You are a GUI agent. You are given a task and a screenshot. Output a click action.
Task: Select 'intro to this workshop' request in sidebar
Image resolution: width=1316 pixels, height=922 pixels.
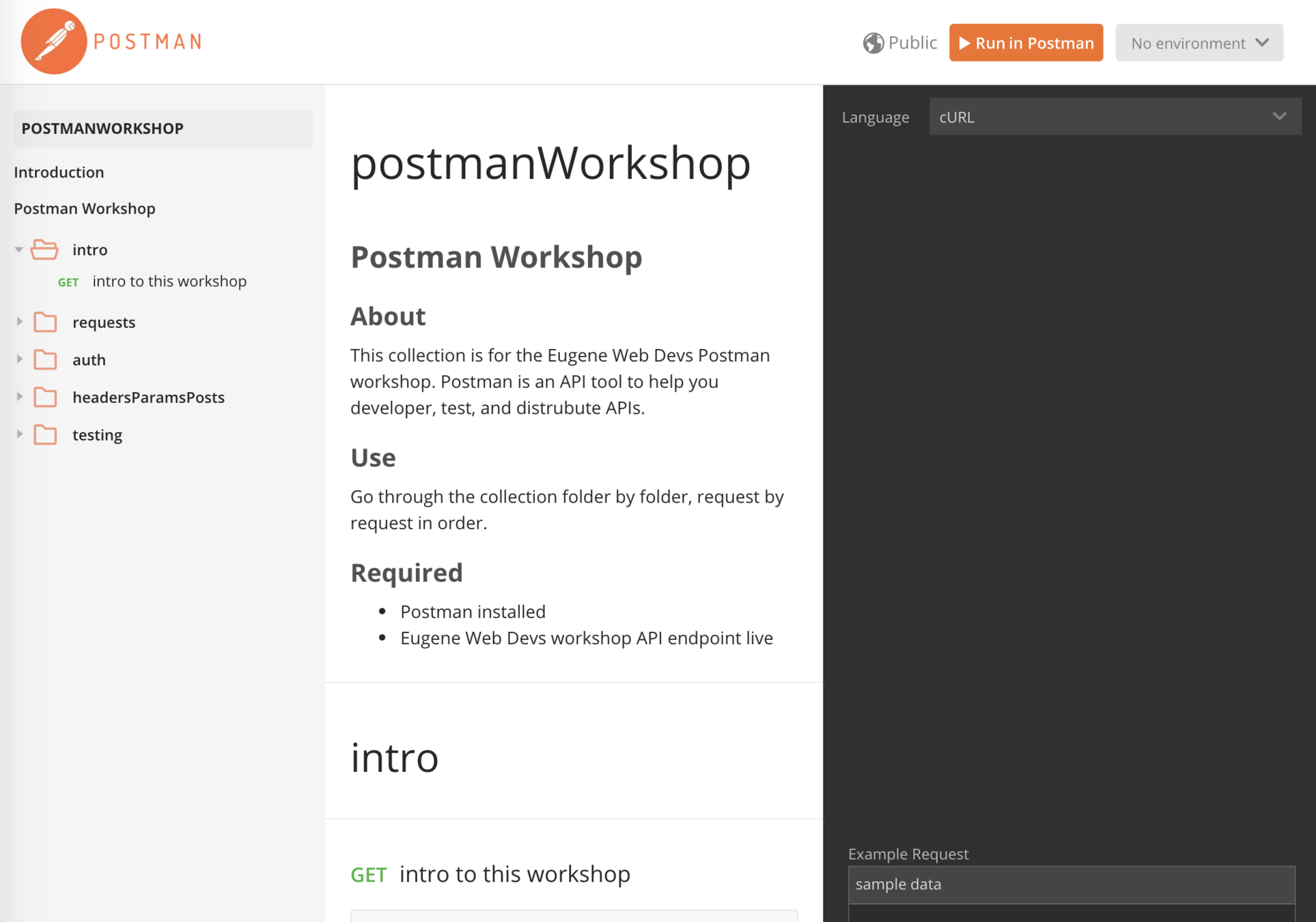(x=169, y=281)
